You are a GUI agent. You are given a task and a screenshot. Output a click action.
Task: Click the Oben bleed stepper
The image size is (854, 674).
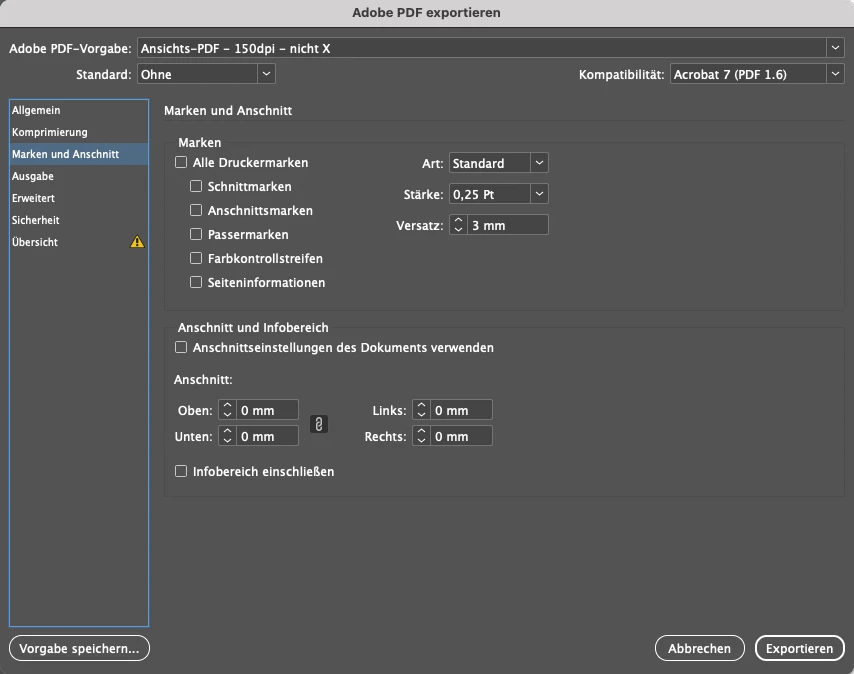(227, 410)
